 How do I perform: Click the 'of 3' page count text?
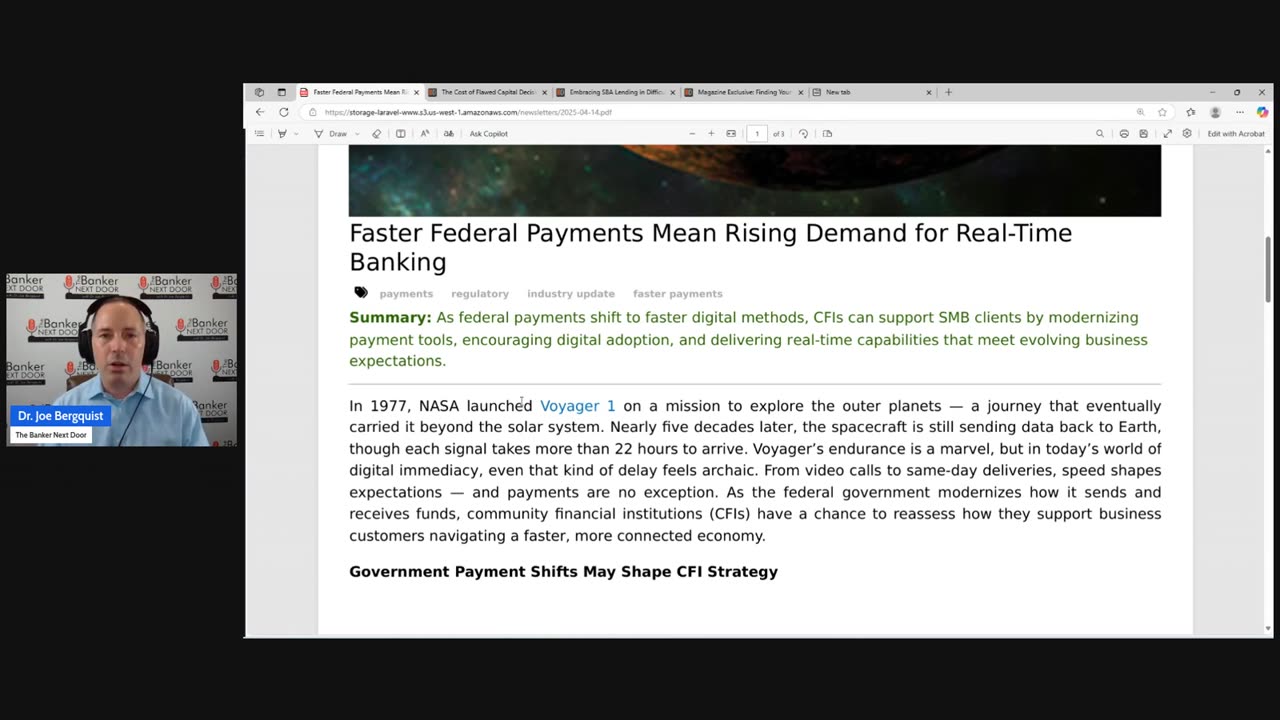click(x=779, y=133)
